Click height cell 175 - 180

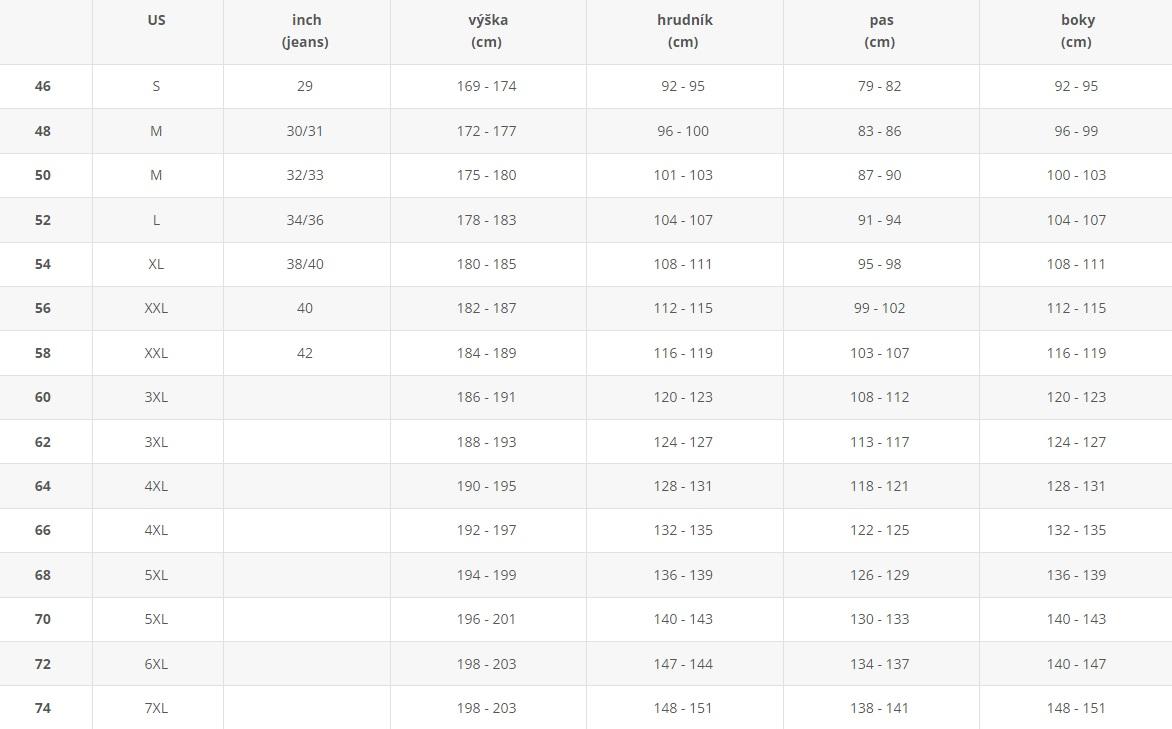tap(487, 175)
